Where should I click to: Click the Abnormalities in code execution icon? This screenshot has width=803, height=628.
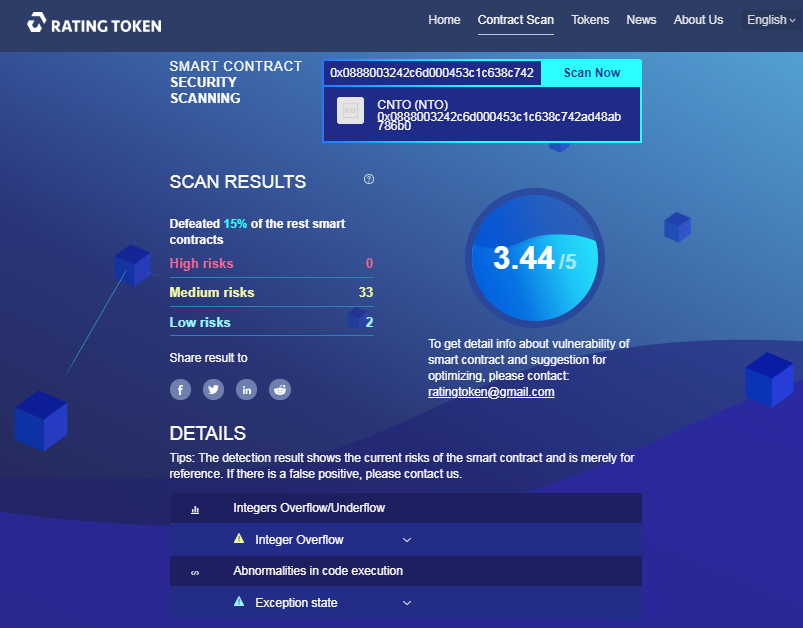coord(195,573)
